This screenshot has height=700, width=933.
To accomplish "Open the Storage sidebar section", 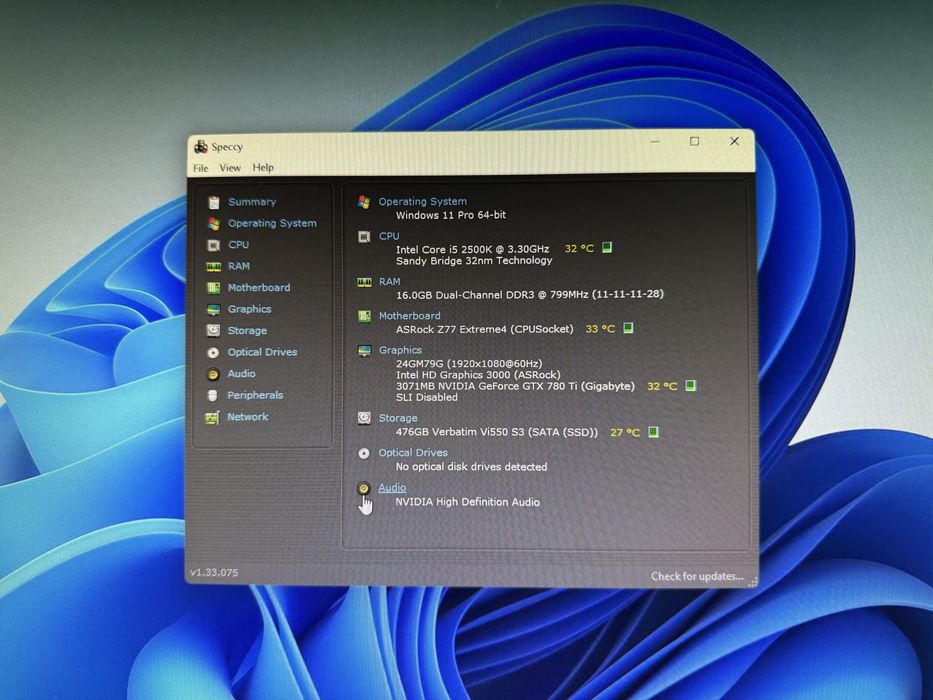I will 247,330.
